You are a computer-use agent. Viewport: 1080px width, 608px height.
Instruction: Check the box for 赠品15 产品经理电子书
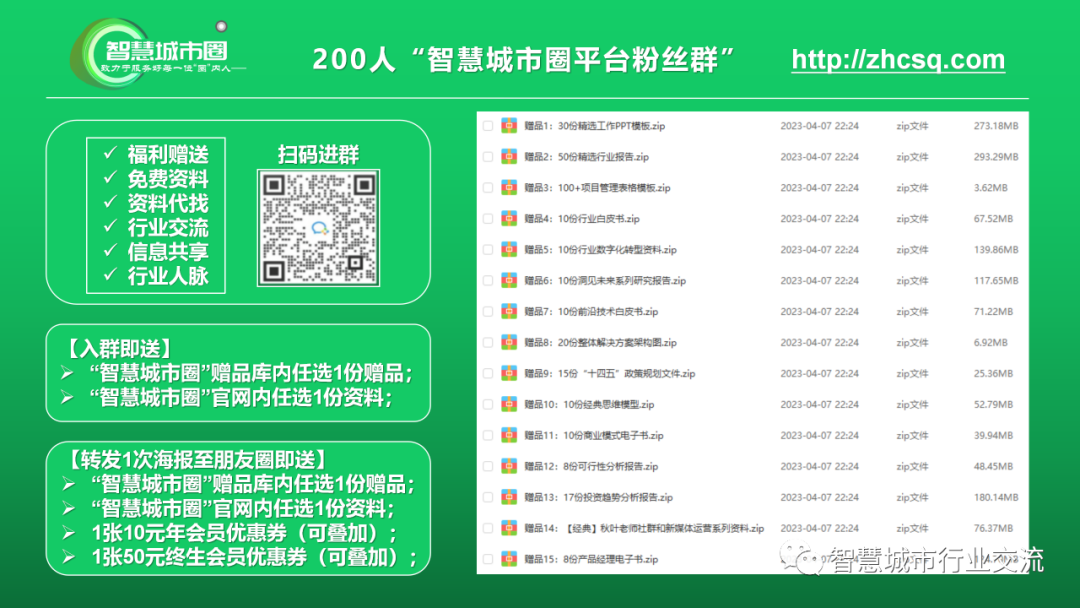click(488, 560)
